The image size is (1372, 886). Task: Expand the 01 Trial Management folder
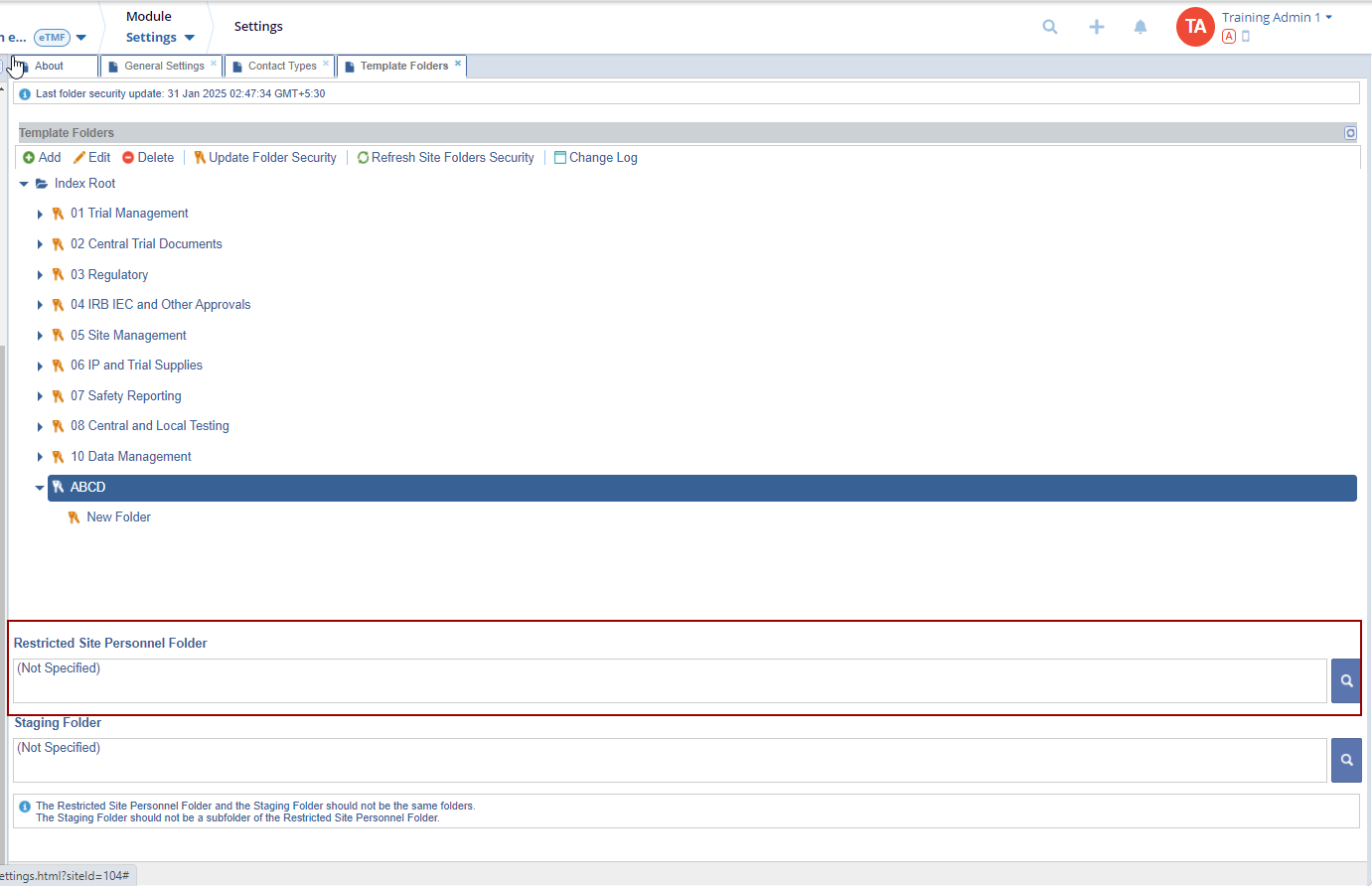[x=40, y=215]
